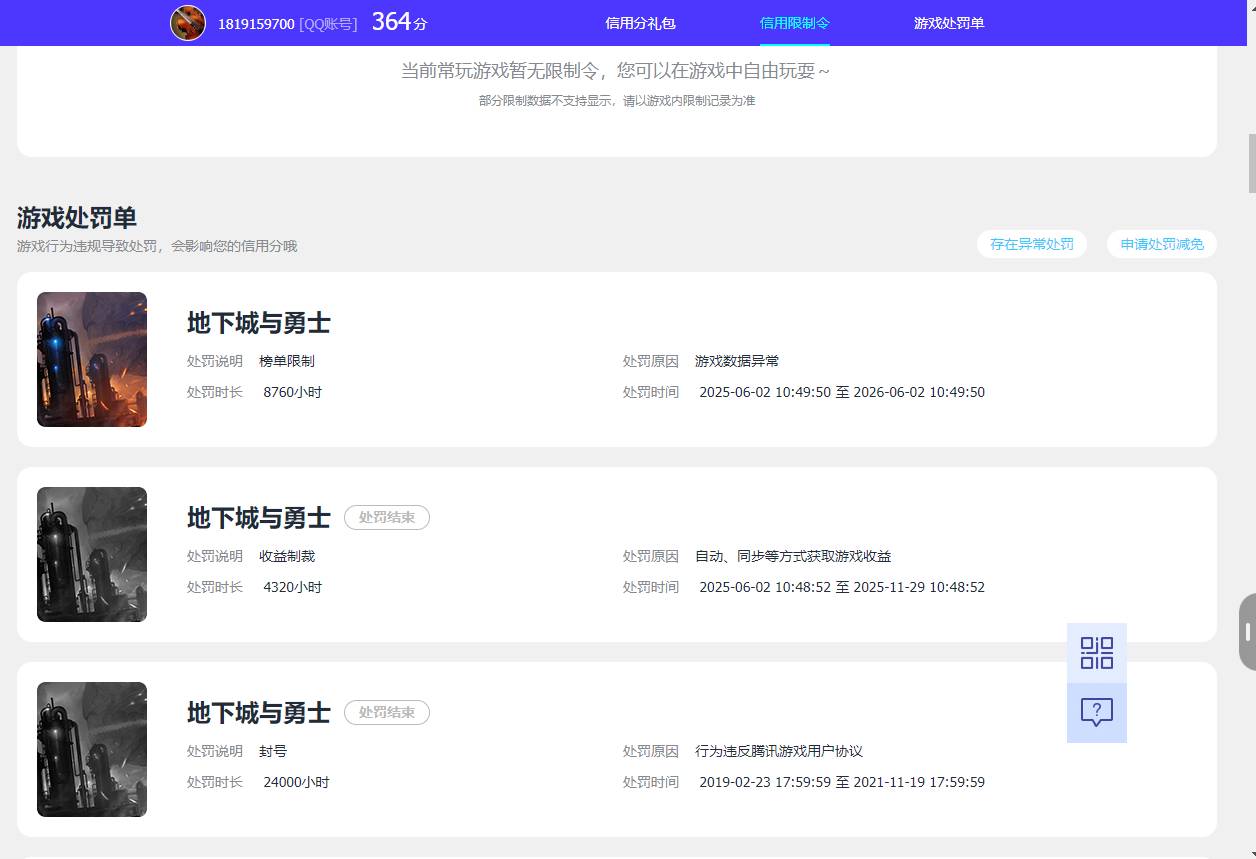Open the floating QR code icon

(x=1096, y=653)
